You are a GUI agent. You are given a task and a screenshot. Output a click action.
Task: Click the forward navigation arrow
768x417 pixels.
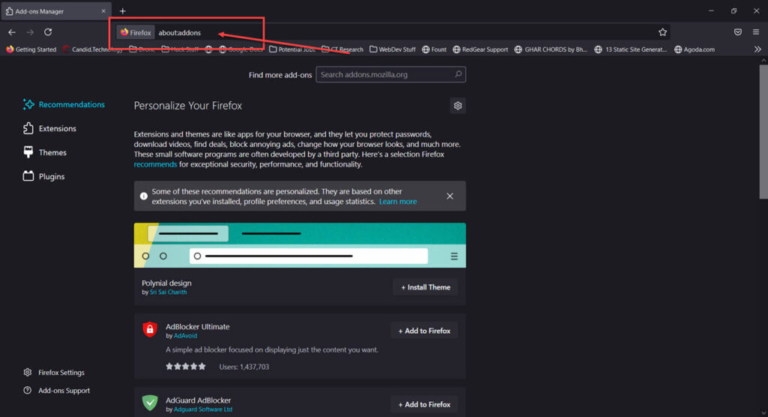click(30, 32)
